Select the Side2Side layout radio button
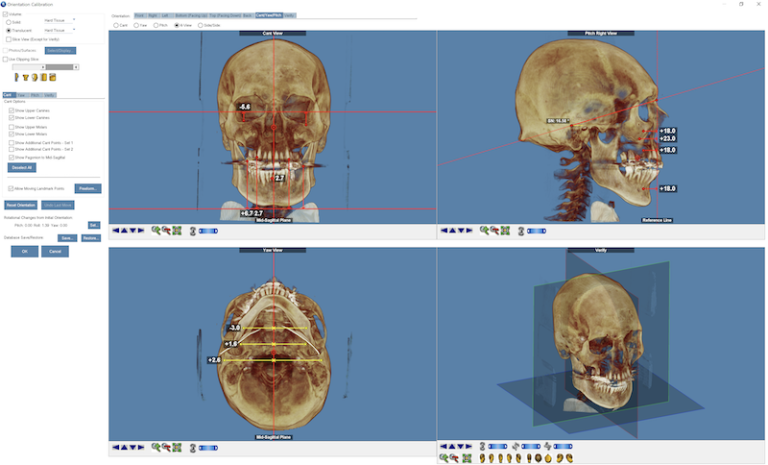 pyautogui.click(x=201, y=25)
